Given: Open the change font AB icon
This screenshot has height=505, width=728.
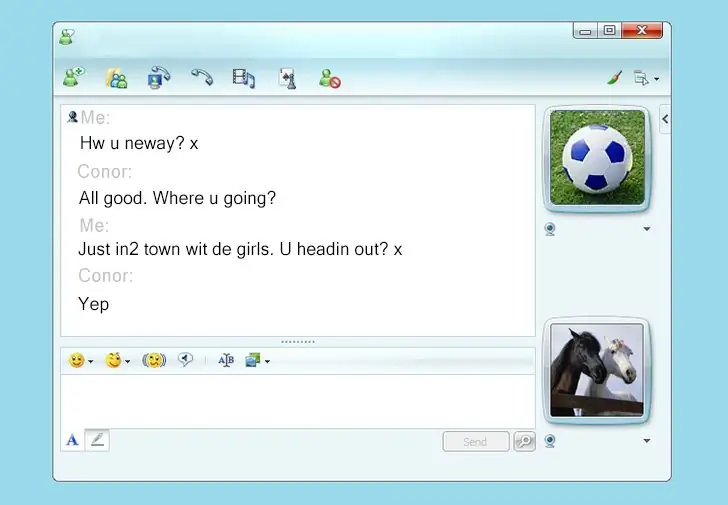Looking at the screenshot, I should (x=226, y=360).
